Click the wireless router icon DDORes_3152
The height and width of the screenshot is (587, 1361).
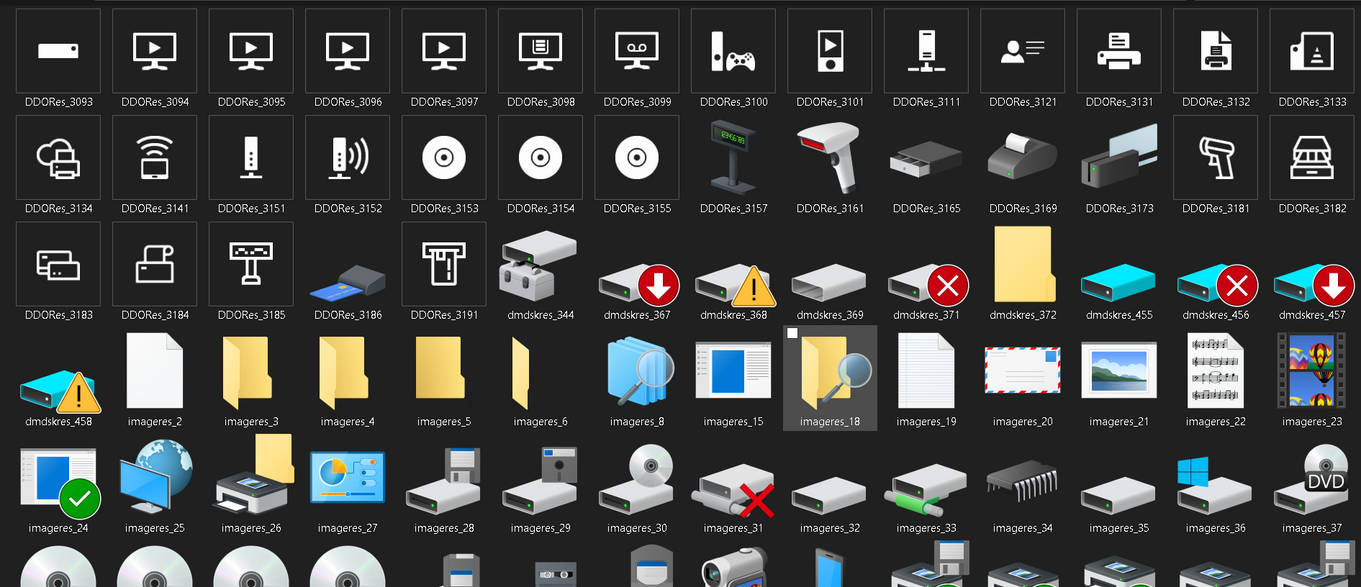coord(347,158)
